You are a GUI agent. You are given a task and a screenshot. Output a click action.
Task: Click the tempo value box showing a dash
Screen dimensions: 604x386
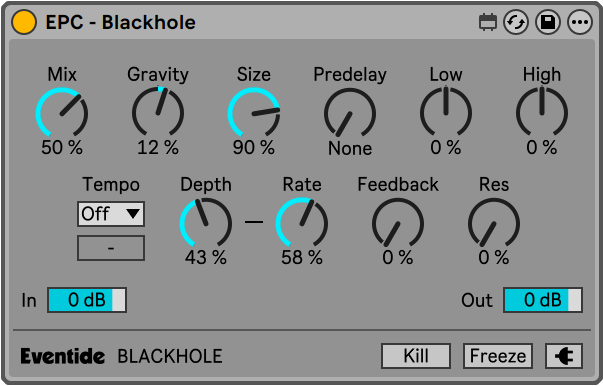pos(111,248)
